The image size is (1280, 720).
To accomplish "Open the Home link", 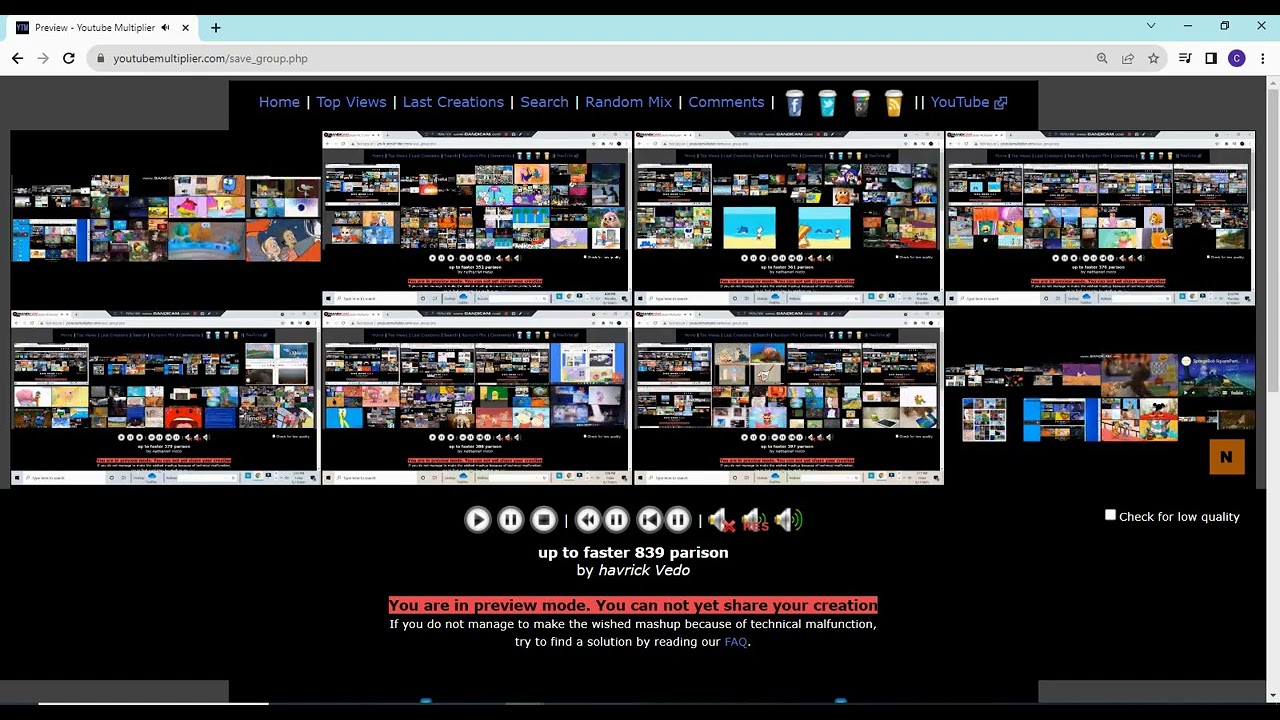I will [279, 102].
